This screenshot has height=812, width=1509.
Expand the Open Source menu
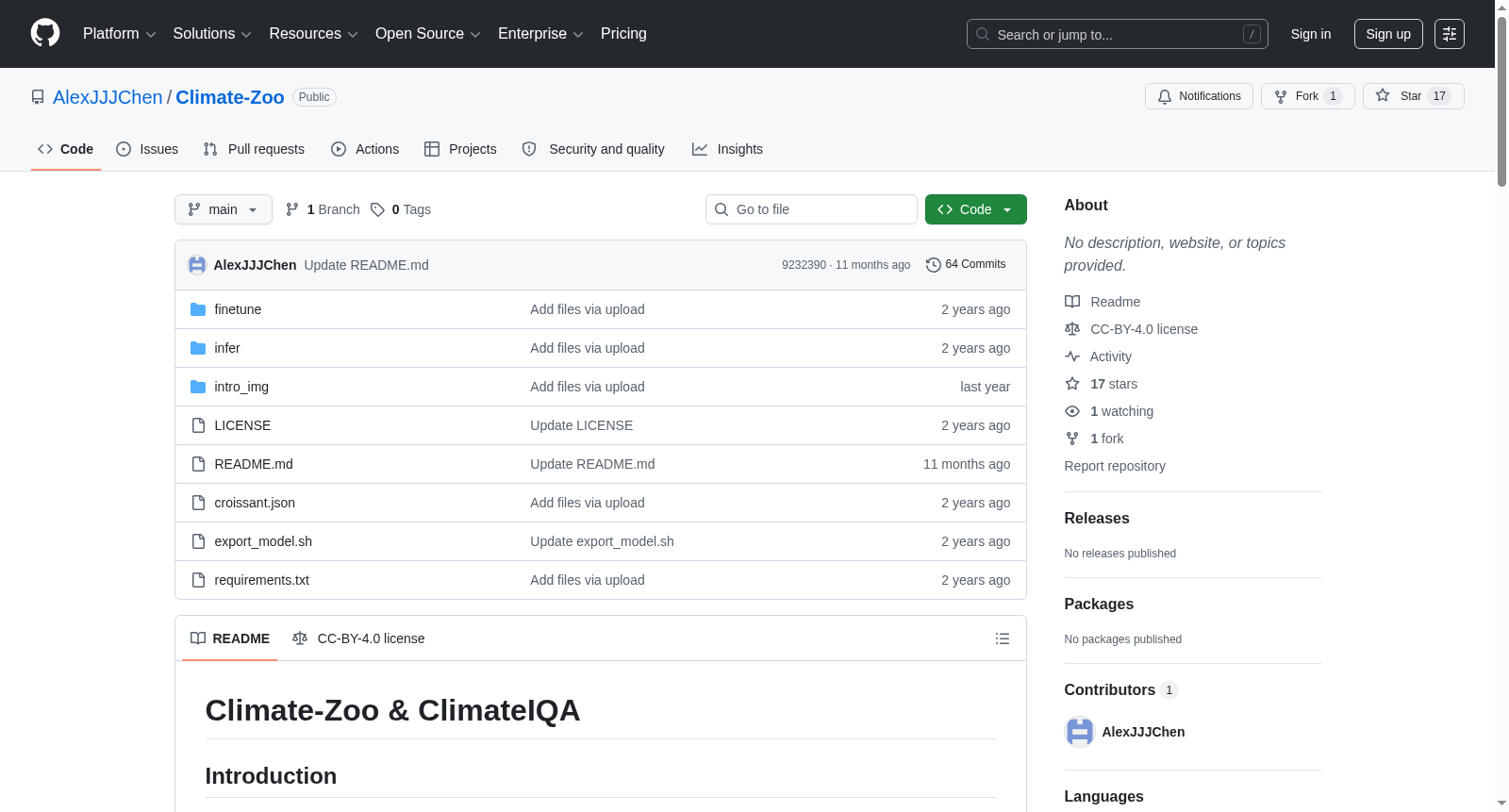pos(428,34)
